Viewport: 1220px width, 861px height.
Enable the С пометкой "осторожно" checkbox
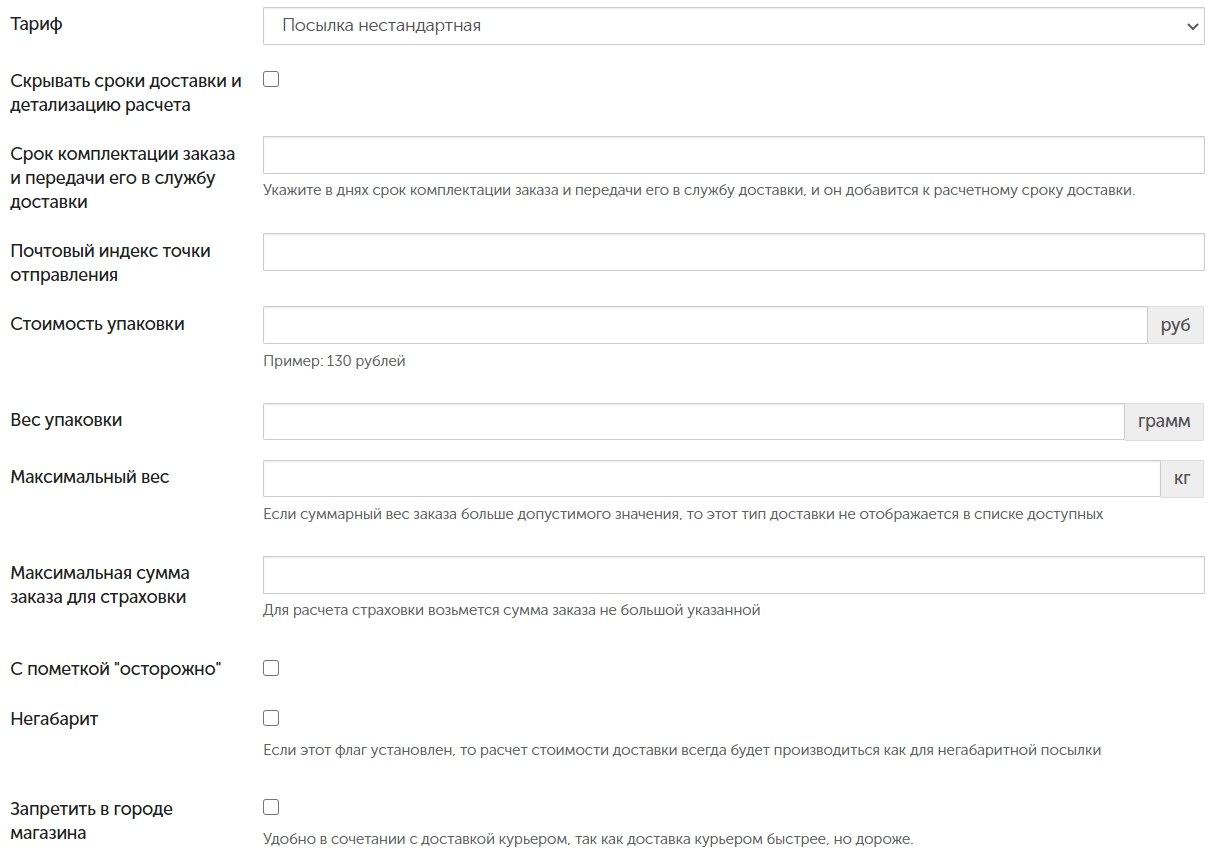pyautogui.click(x=271, y=668)
